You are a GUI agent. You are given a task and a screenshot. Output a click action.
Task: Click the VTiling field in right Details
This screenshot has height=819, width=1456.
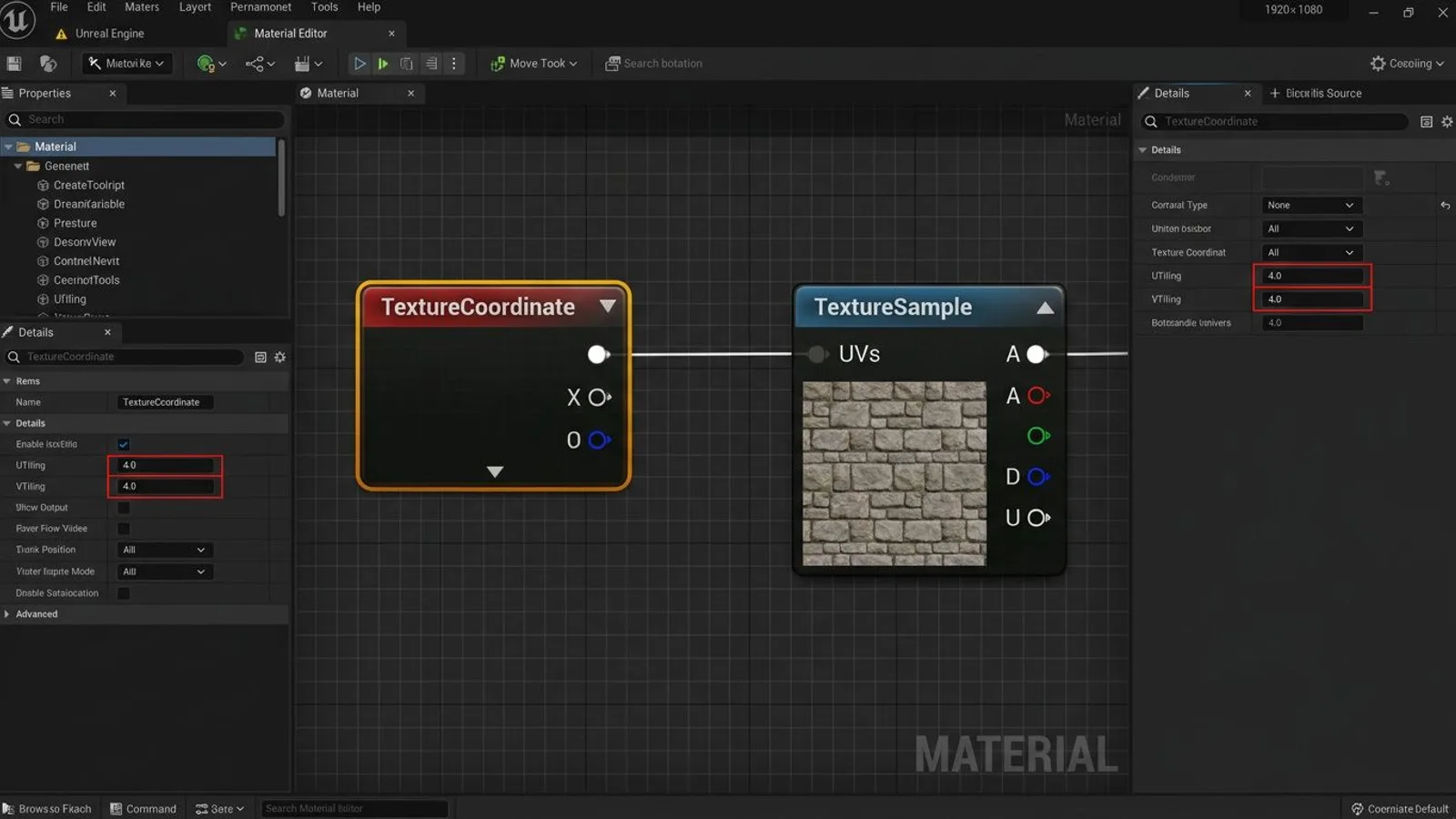[x=1312, y=299]
